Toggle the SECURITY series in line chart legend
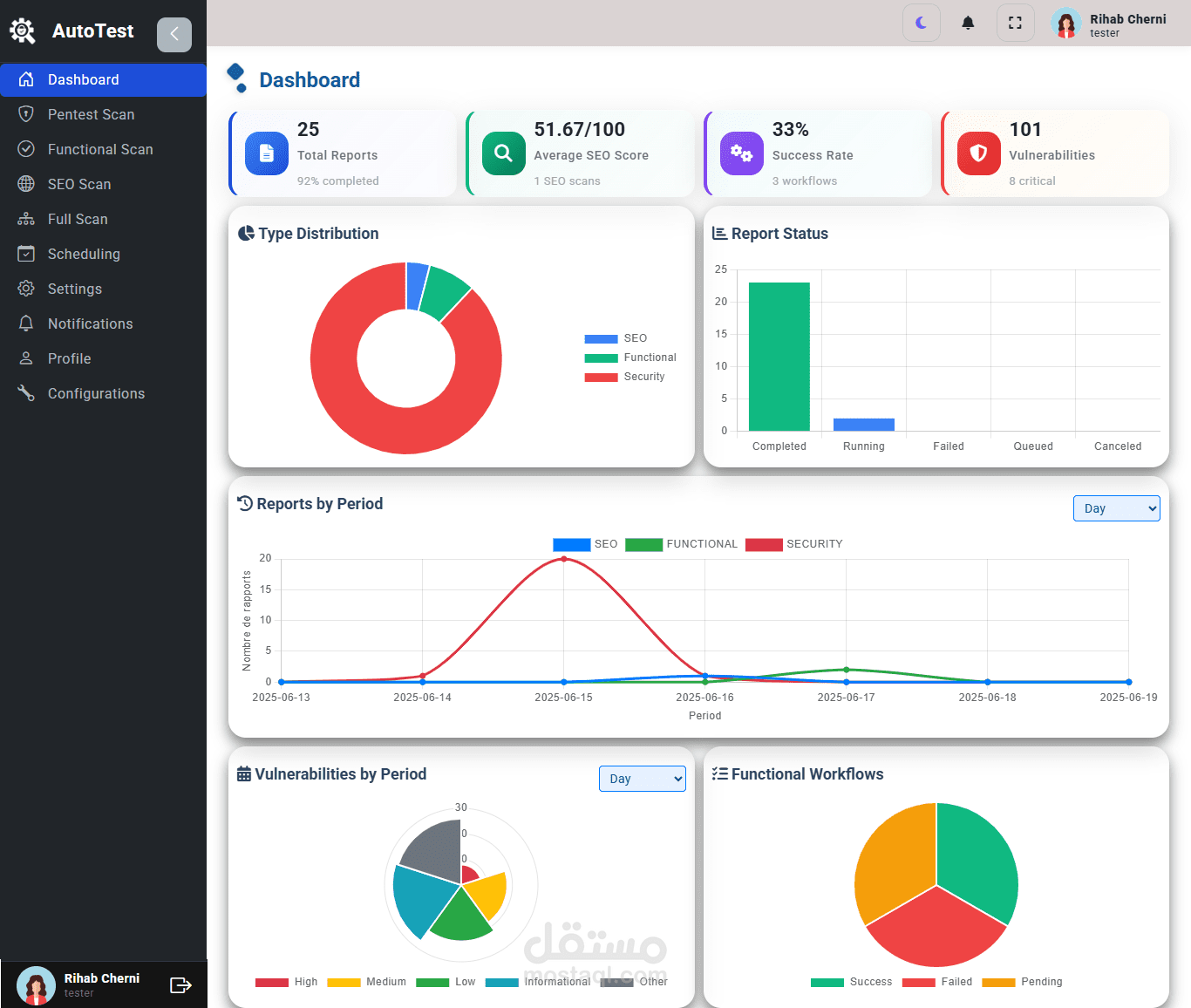The height and width of the screenshot is (1008, 1191). point(794,544)
